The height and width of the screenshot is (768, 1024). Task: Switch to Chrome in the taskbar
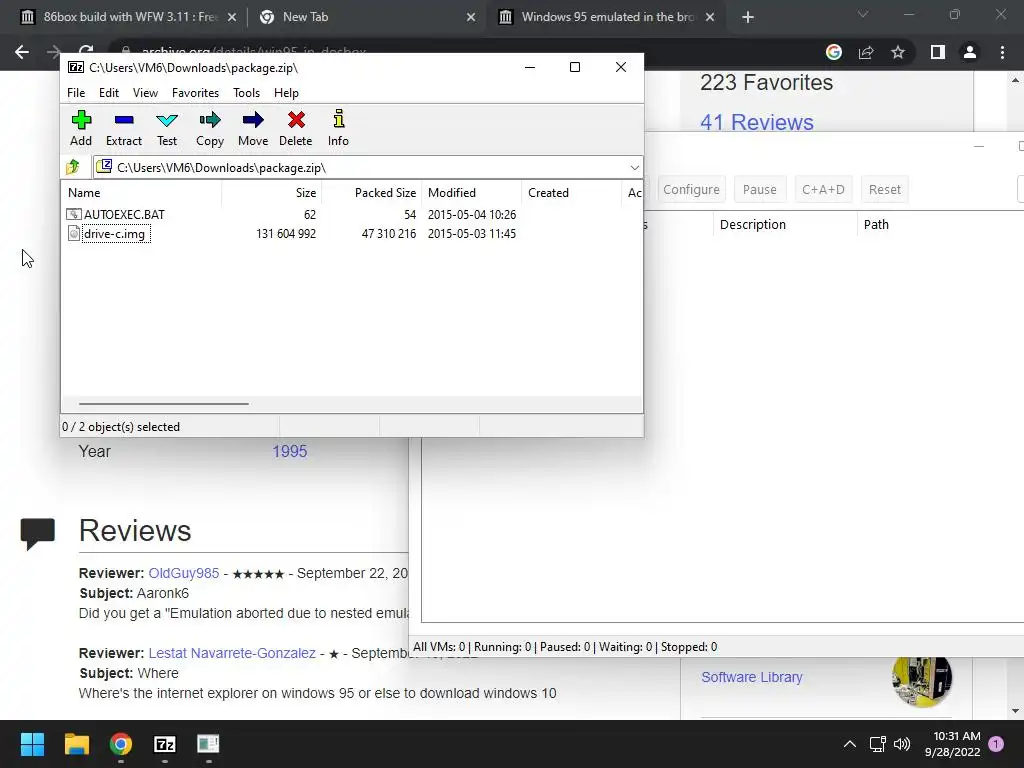121,744
